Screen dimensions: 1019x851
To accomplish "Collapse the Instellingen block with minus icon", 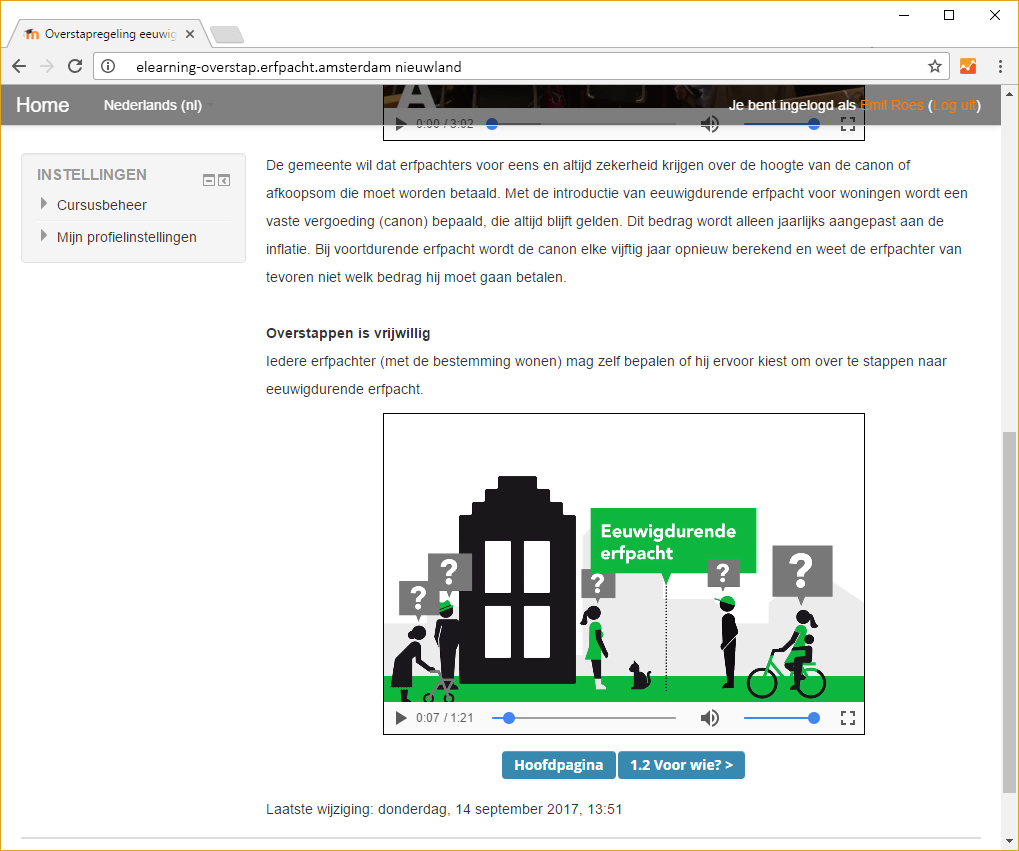I will pyautogui.click(x=209, y=180).
